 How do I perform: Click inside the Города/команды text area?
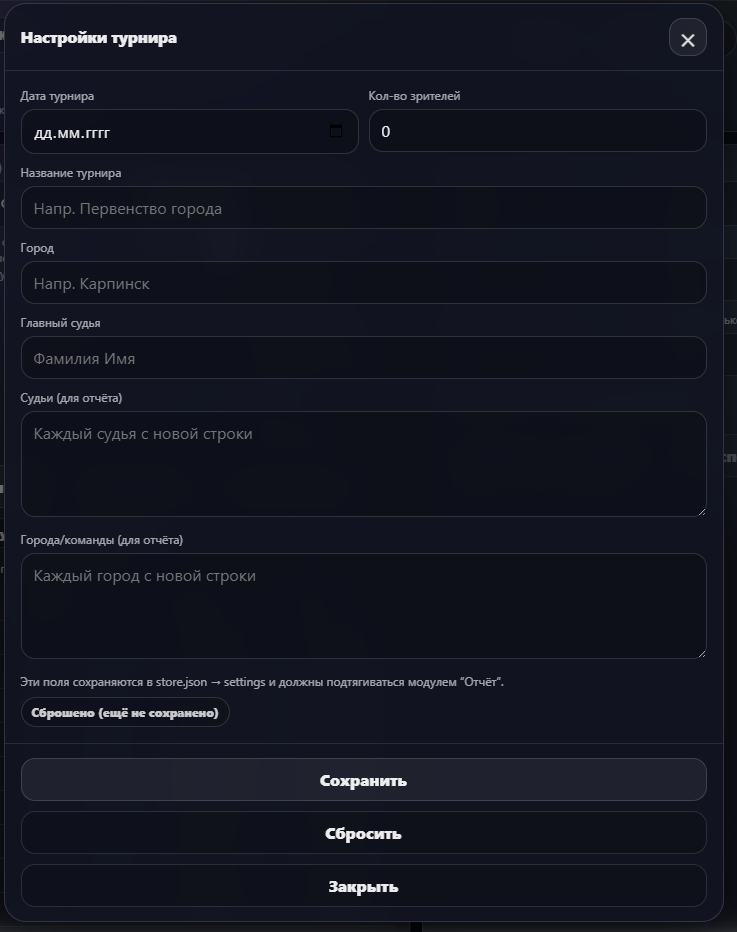363,606
